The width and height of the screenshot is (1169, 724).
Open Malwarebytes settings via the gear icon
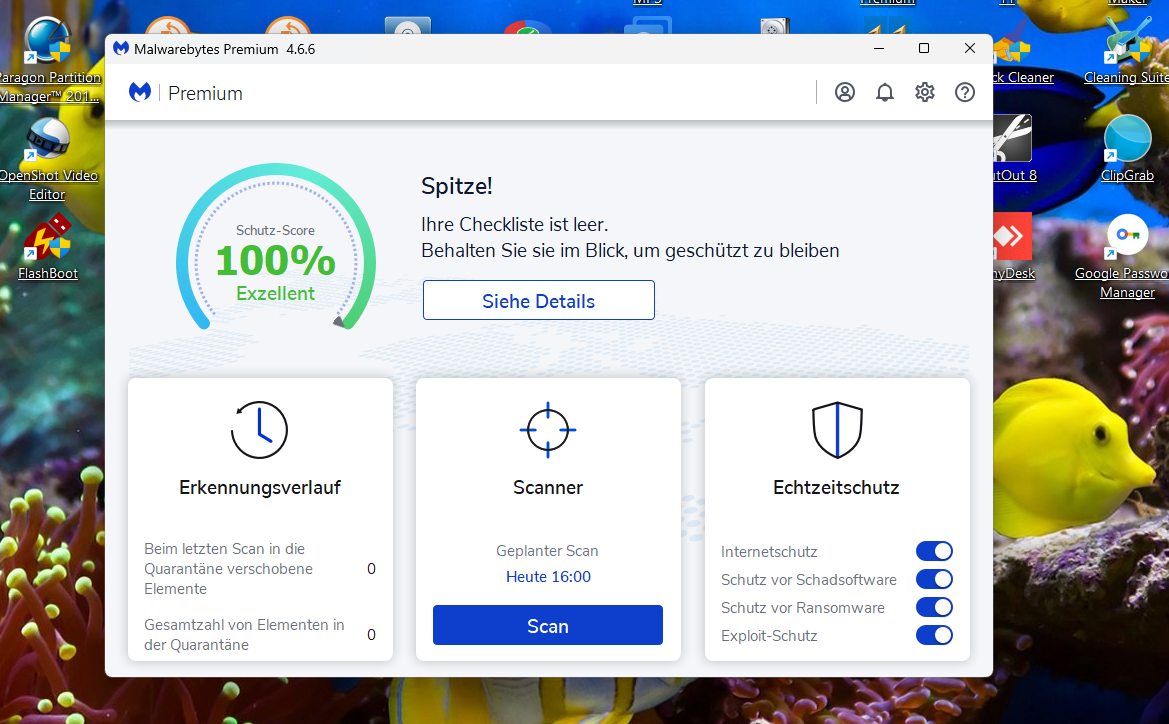coord(925,92)
